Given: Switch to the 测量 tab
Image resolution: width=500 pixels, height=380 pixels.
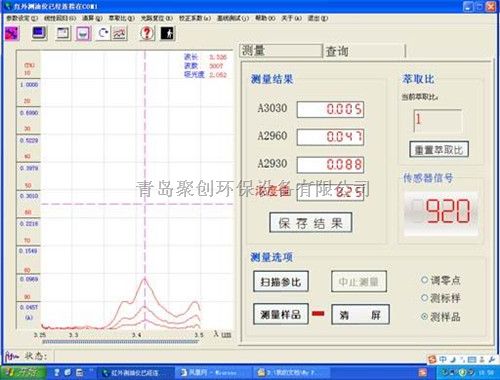Looking at the screenshot, I should pos(281,51).
